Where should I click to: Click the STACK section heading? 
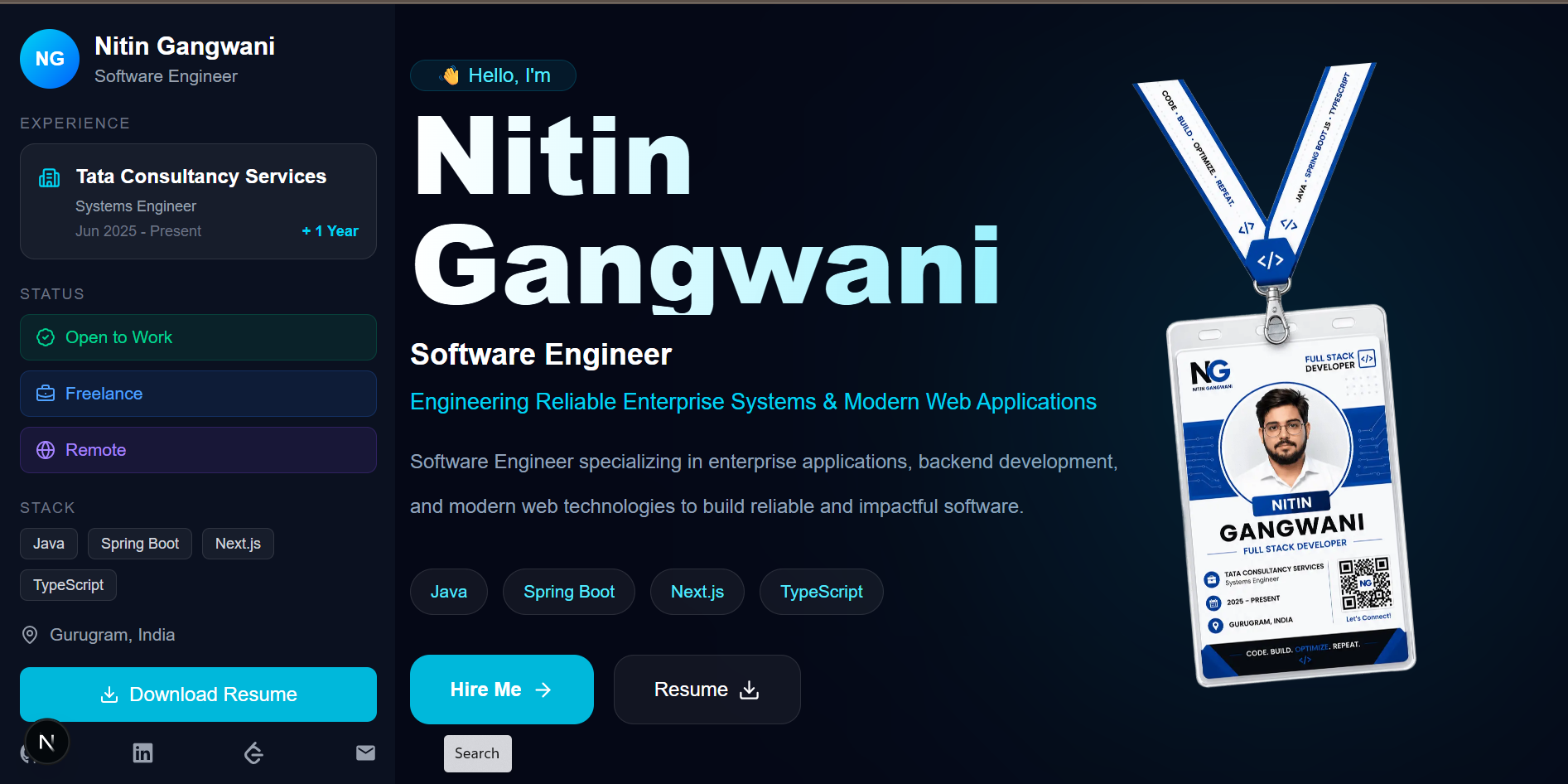point(47,508)
